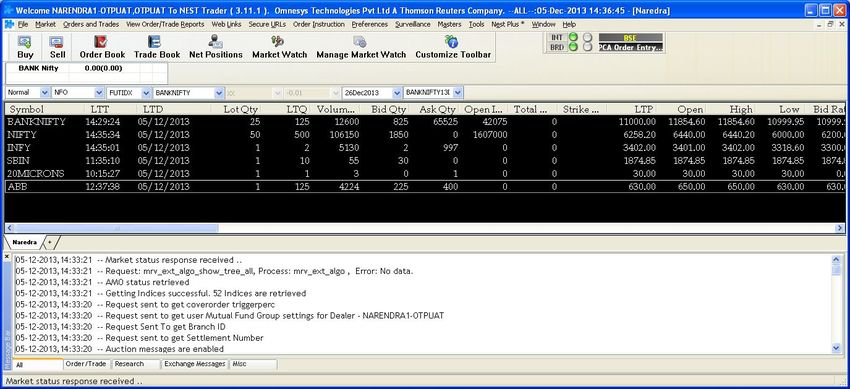Expand the BANKNIFTY symbol dropdown

coord(219,93)
